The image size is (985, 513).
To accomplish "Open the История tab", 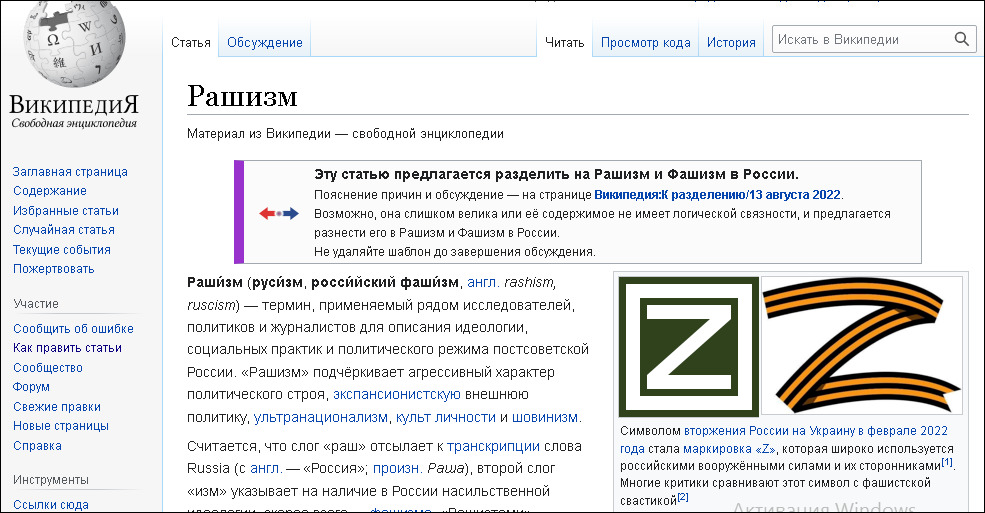I will pos(731,43).
